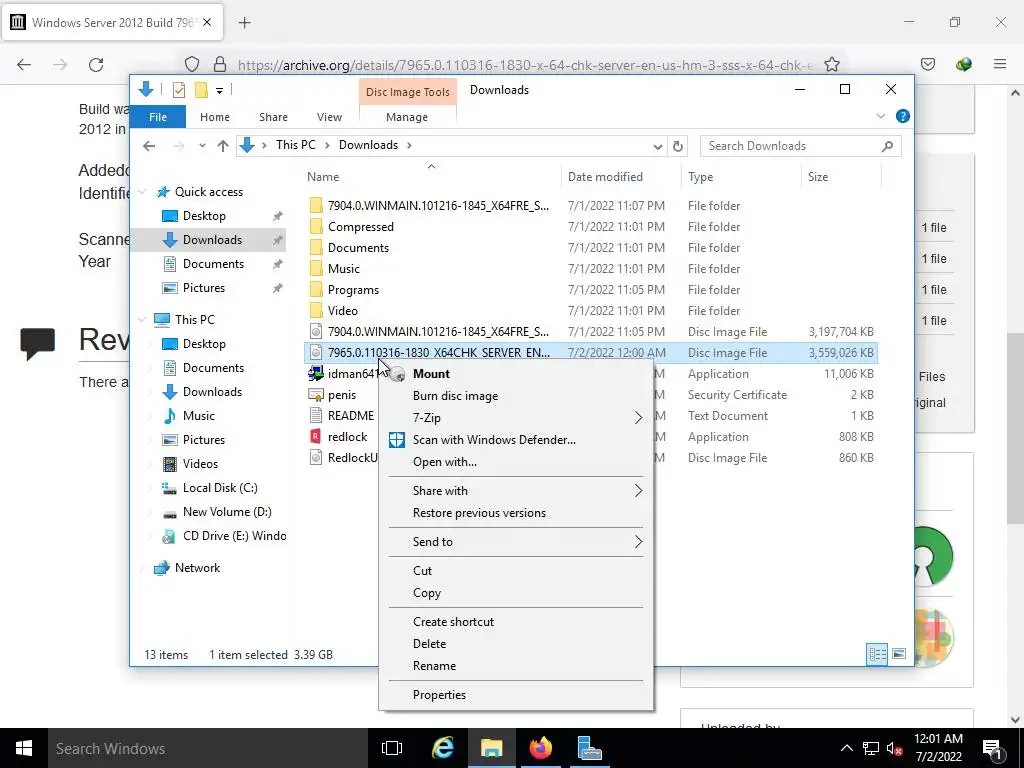Sort by the Size column header
Viewport: 1024px width, 768px height.
click(x=818, y=177)
